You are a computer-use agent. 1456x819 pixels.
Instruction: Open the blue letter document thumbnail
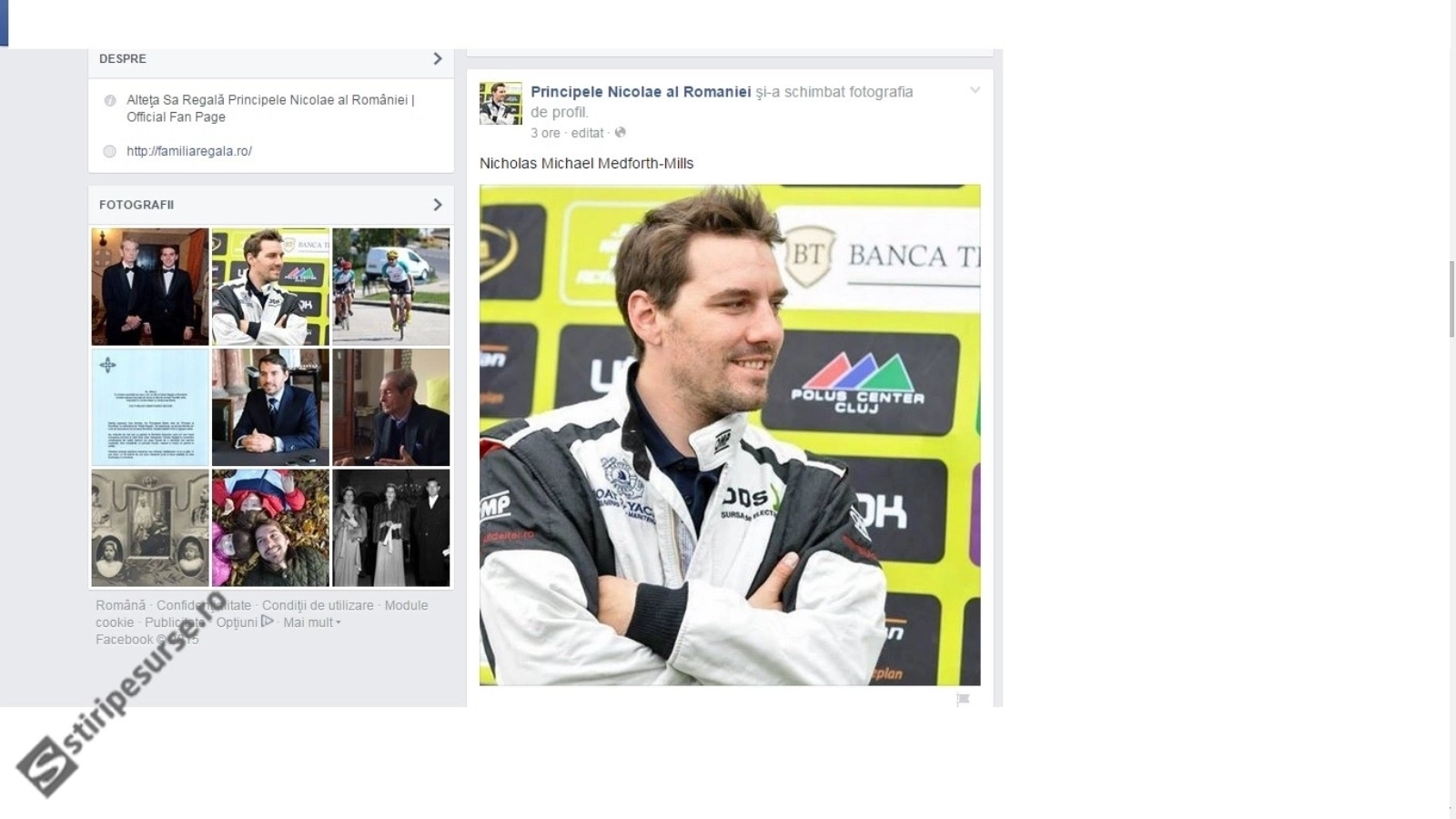pos(150,407)
